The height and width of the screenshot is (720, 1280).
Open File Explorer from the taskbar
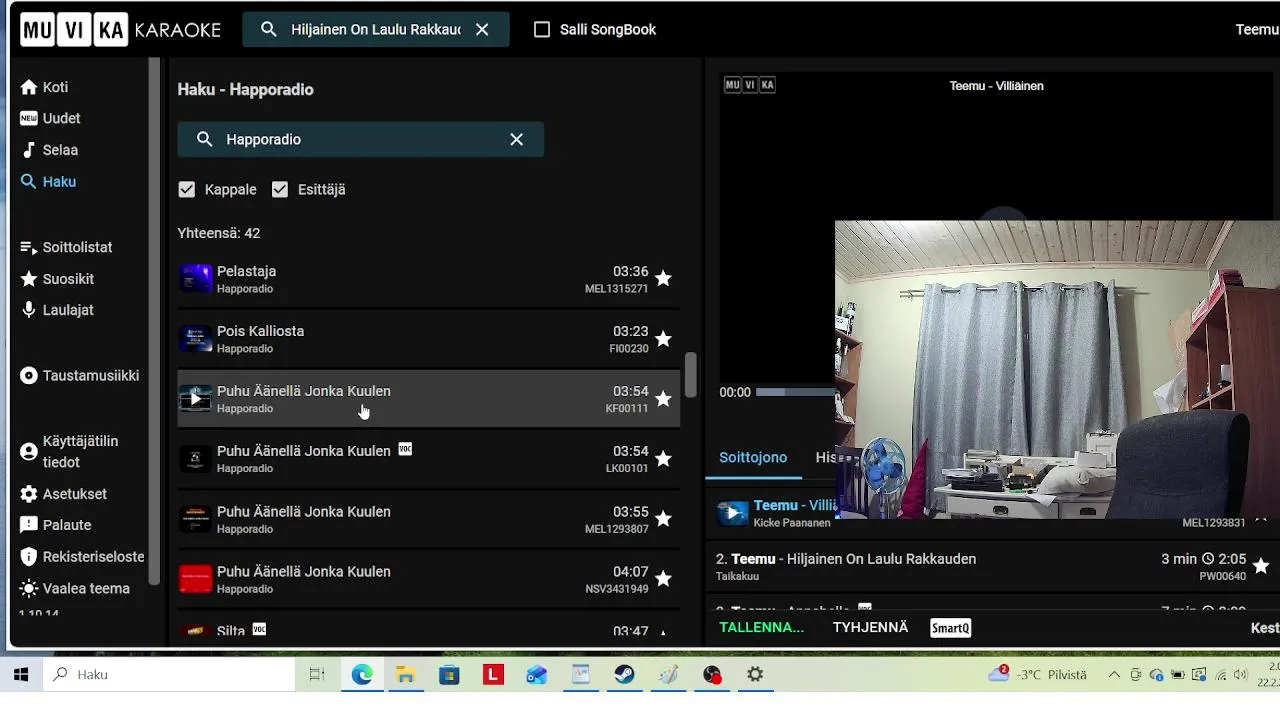coord(405,675)
